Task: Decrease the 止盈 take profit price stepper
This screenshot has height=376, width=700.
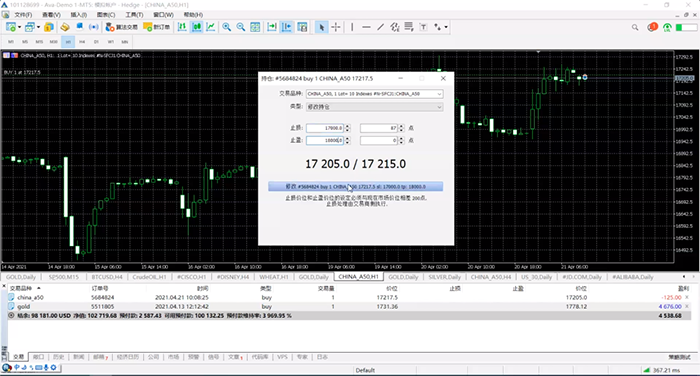Action: pyautogui.click(x=347, y=142)
